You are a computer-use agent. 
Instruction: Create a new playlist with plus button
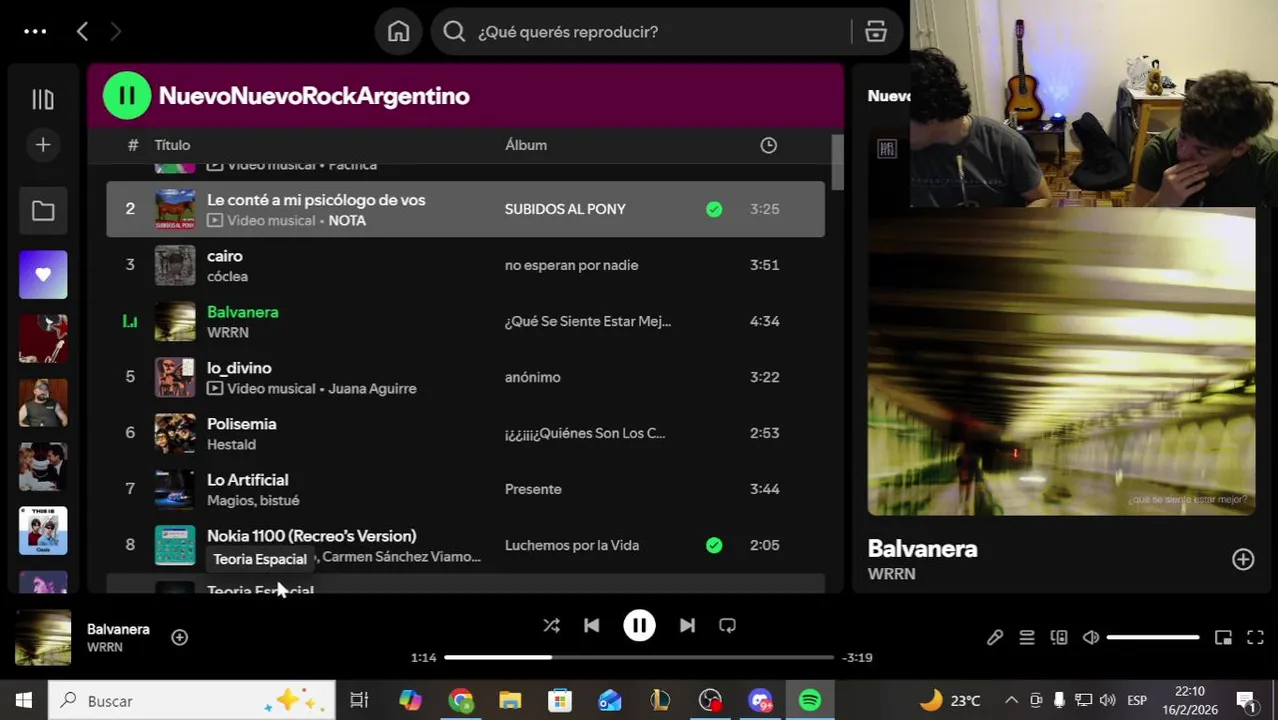tap(43, 145)
